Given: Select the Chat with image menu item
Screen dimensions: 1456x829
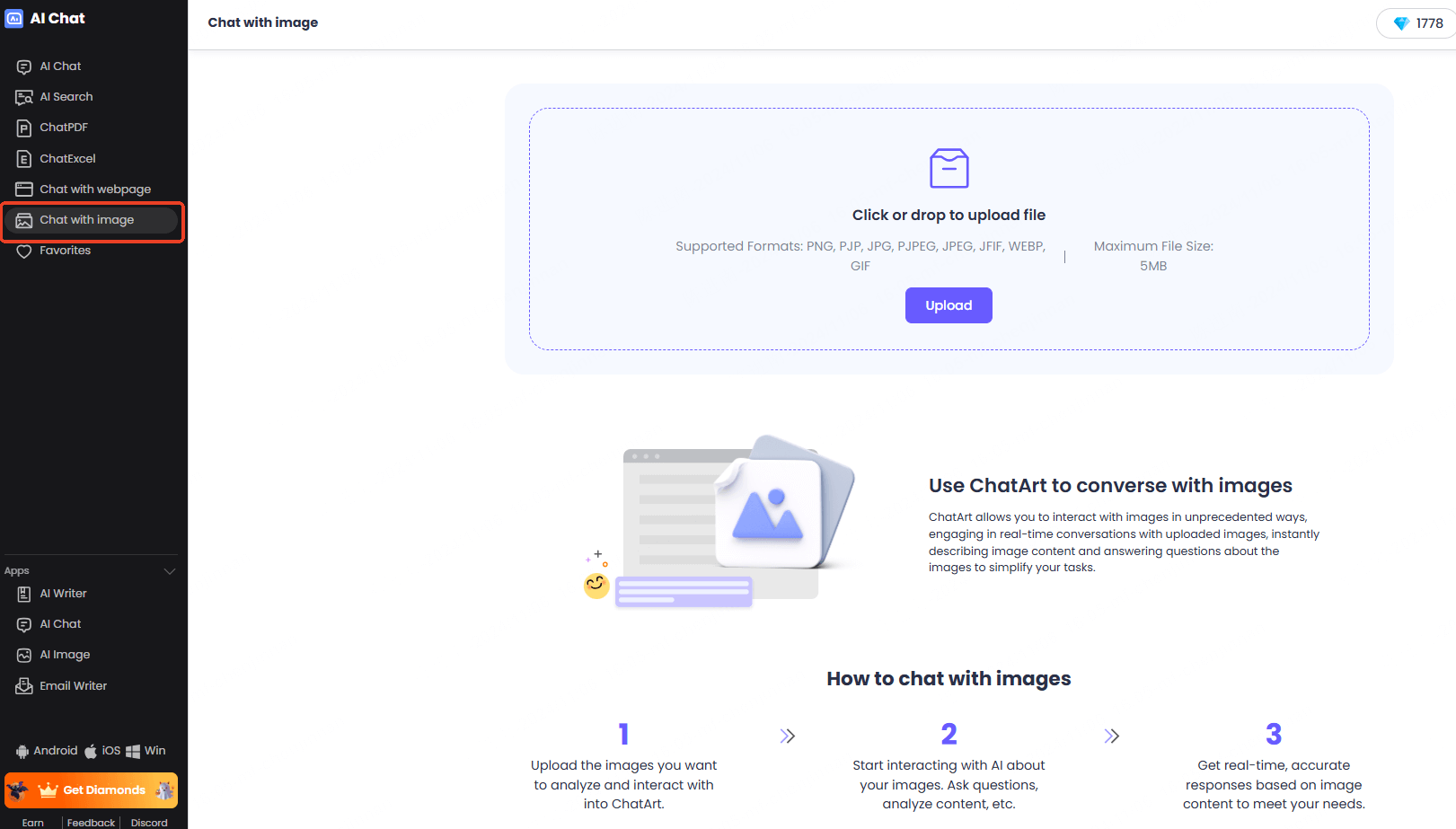Looking at the screenshot, I should pyautogui.click(x=91, y=220).
